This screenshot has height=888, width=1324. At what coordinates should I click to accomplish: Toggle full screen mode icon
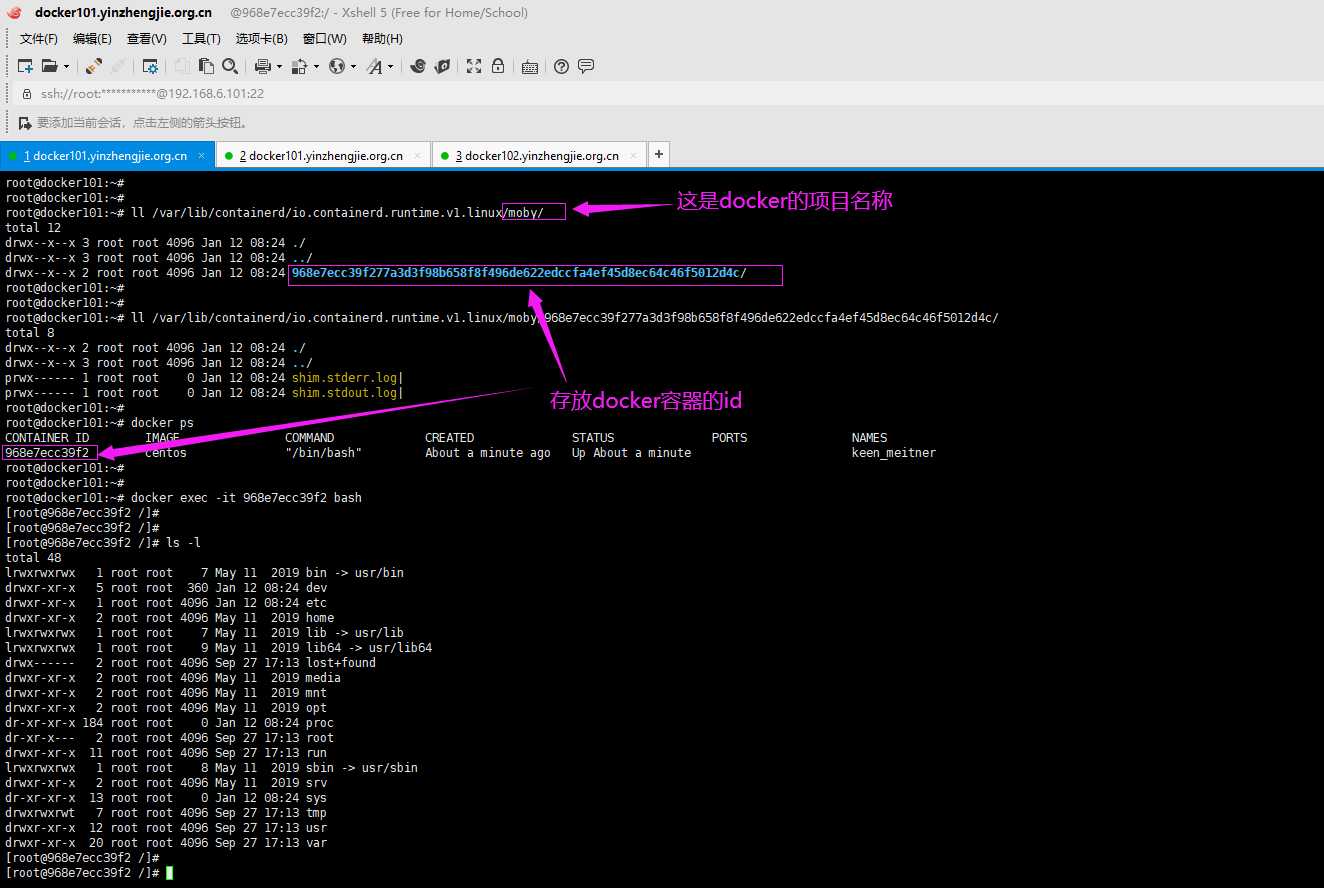[x=474, y=66]
